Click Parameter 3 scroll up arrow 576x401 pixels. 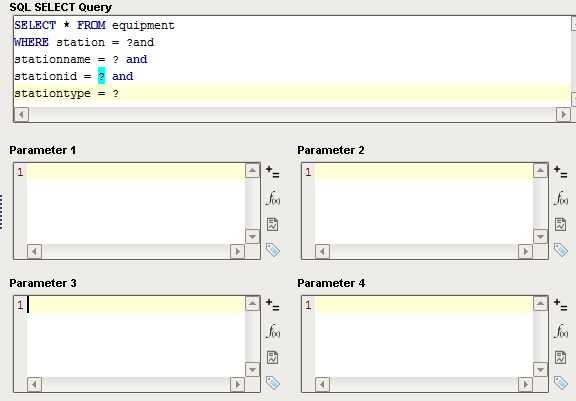coord(252,304)
